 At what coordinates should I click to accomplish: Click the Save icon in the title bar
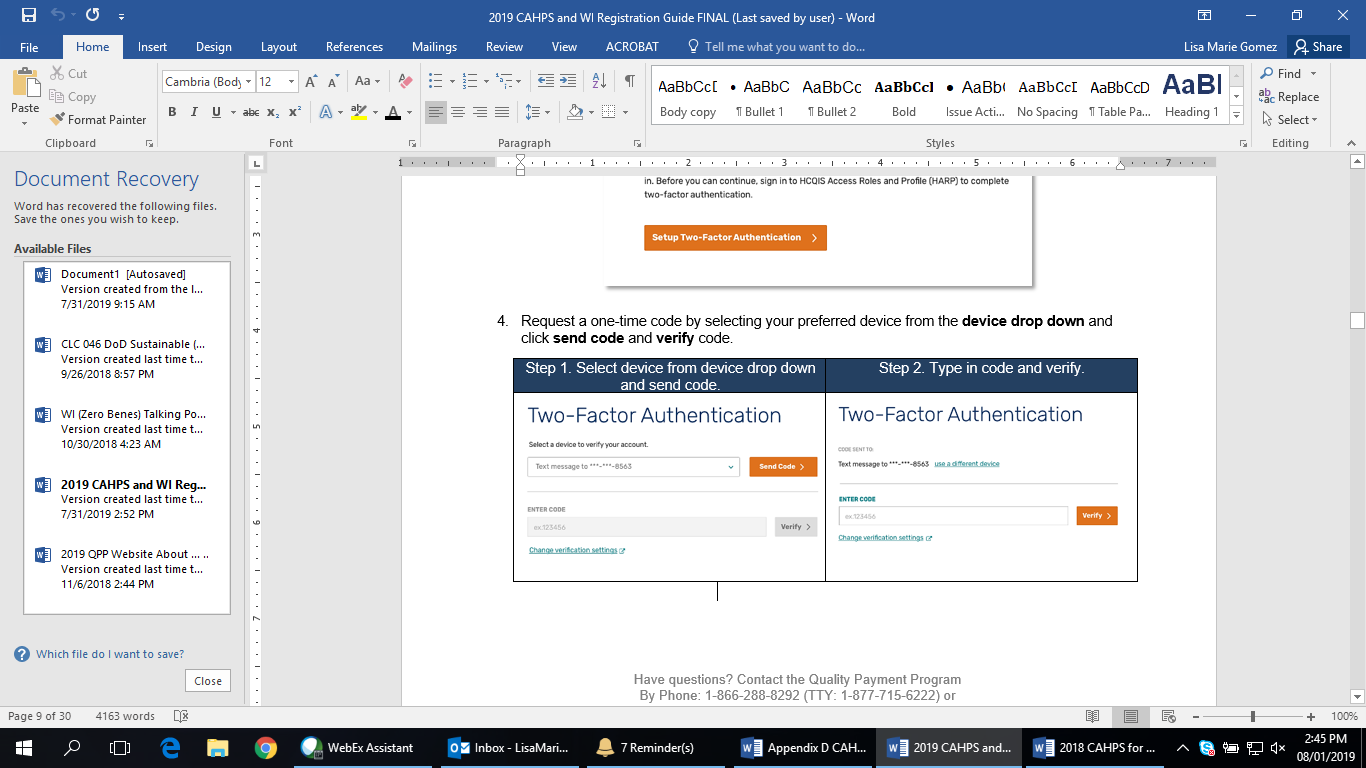[x=29, y=16]
